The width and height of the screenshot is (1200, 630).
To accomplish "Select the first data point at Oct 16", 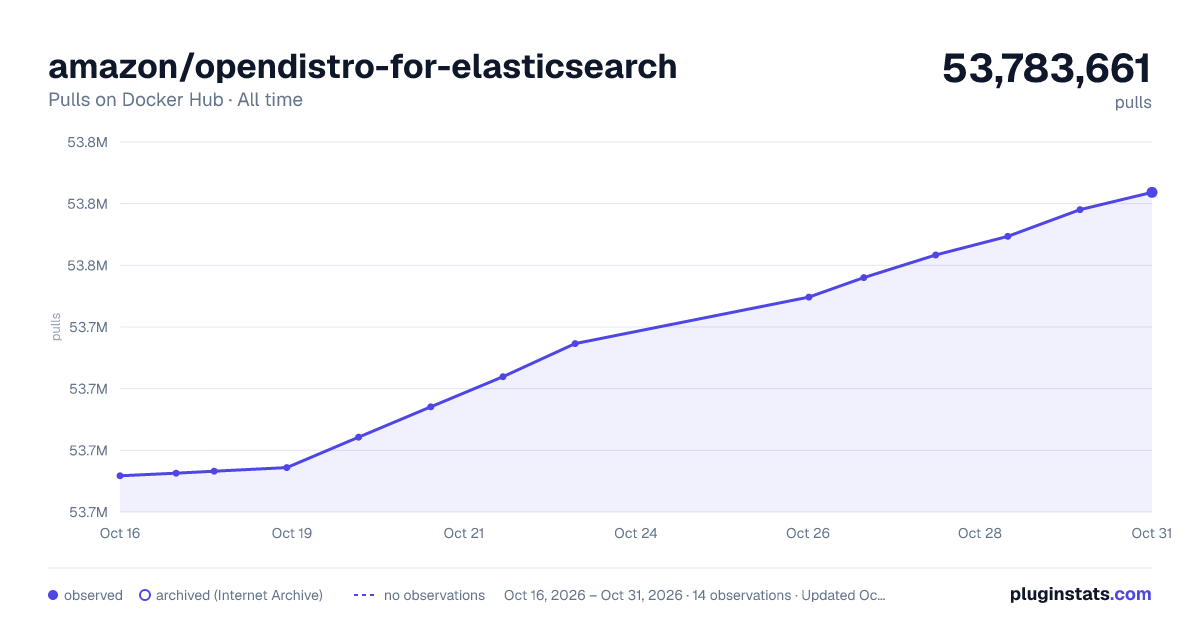I will (x=120, y=476).
